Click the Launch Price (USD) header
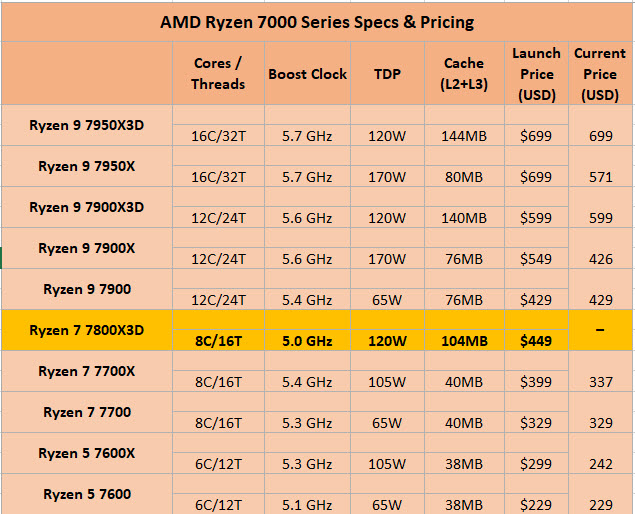Screen dimensions: 635x514 (536, 74)
